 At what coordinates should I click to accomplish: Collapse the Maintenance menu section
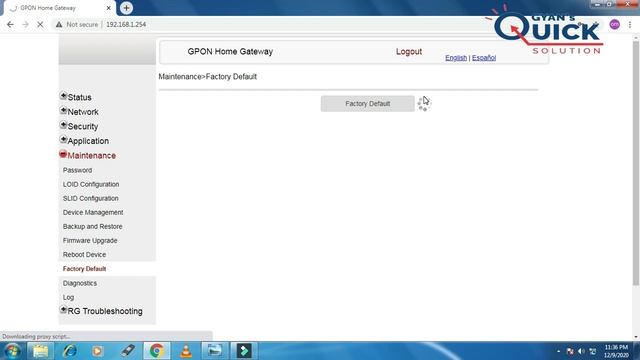[63, 154]
